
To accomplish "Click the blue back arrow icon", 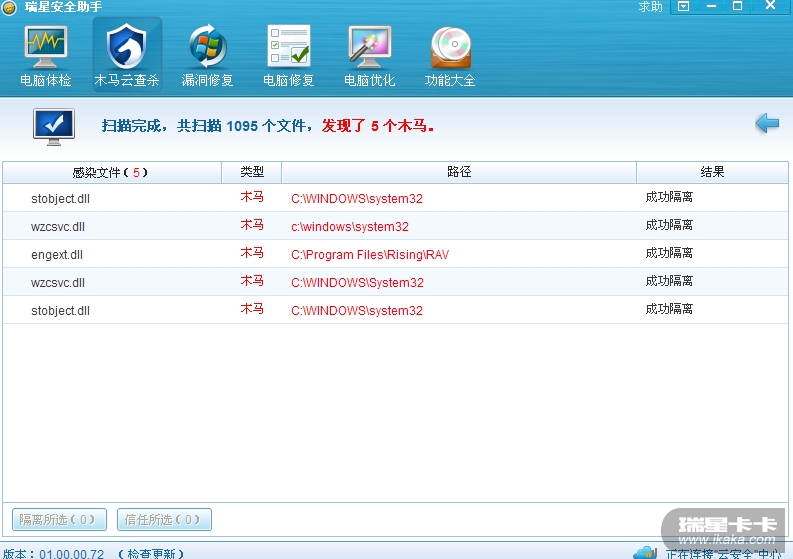I will tap(767, 123).
